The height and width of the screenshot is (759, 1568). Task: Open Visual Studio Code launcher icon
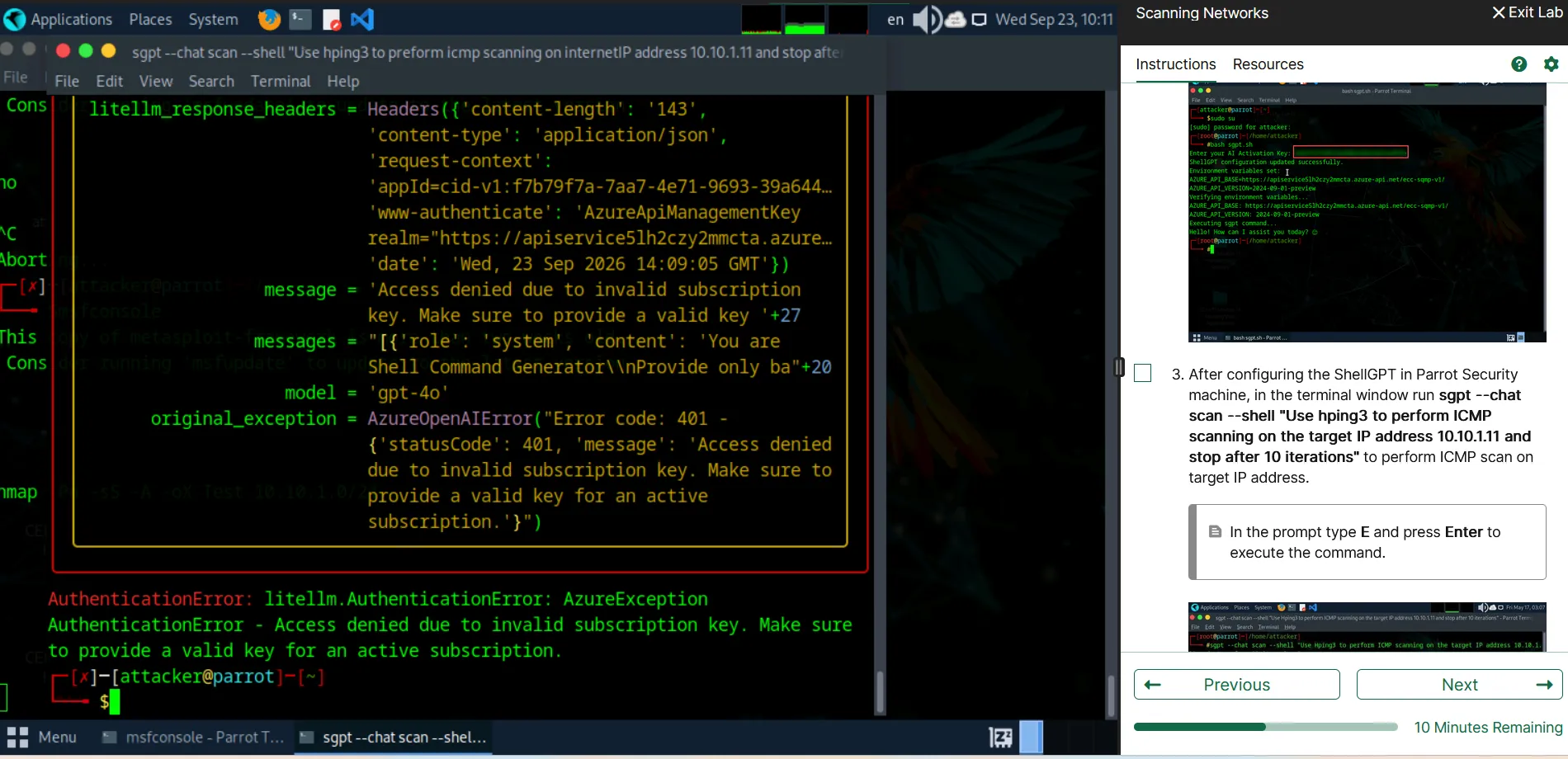pos(362,19)
